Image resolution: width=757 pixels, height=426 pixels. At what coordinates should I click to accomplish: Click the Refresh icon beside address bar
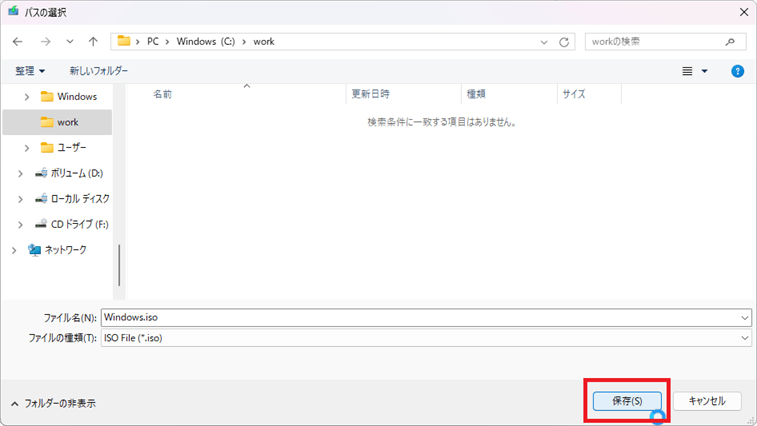click(x=565, y=42)
